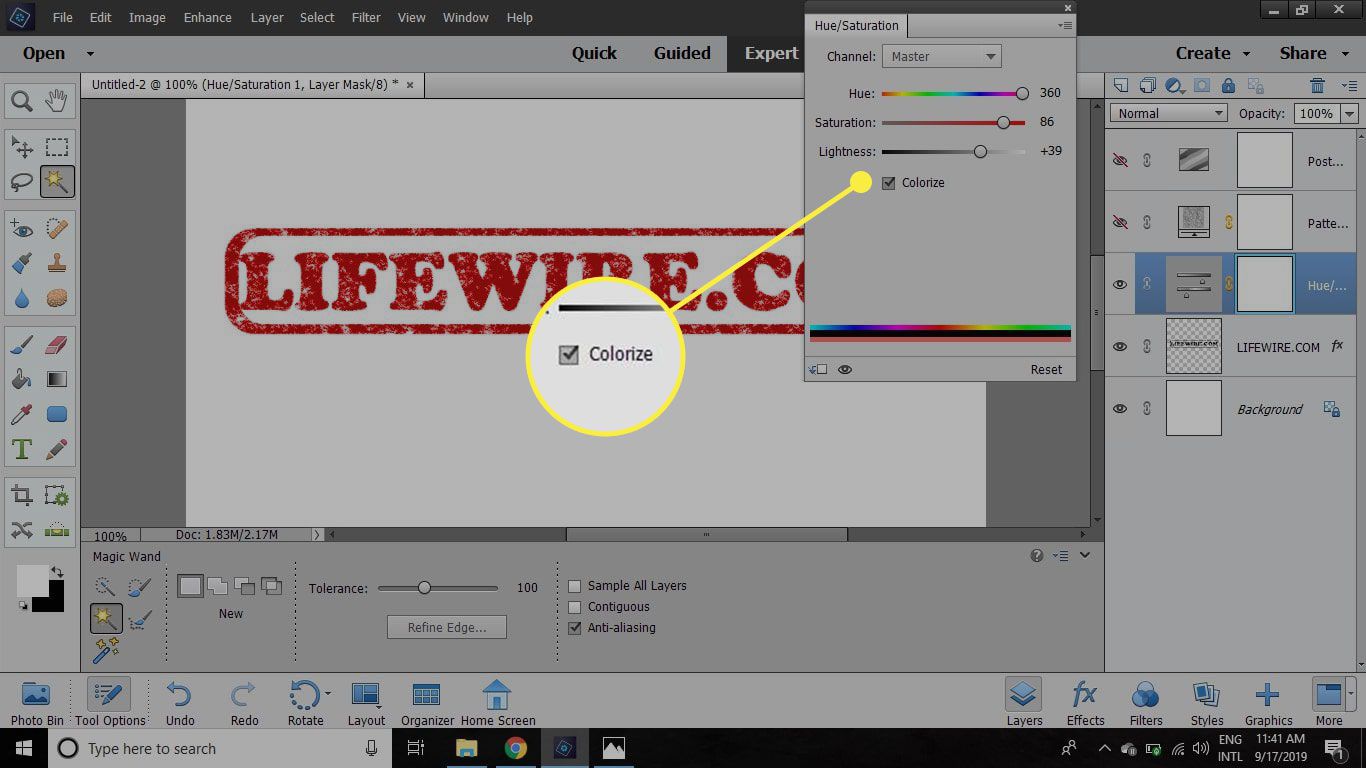
Task: Click Undo in the bottom bar
Action: click(180, 704)
